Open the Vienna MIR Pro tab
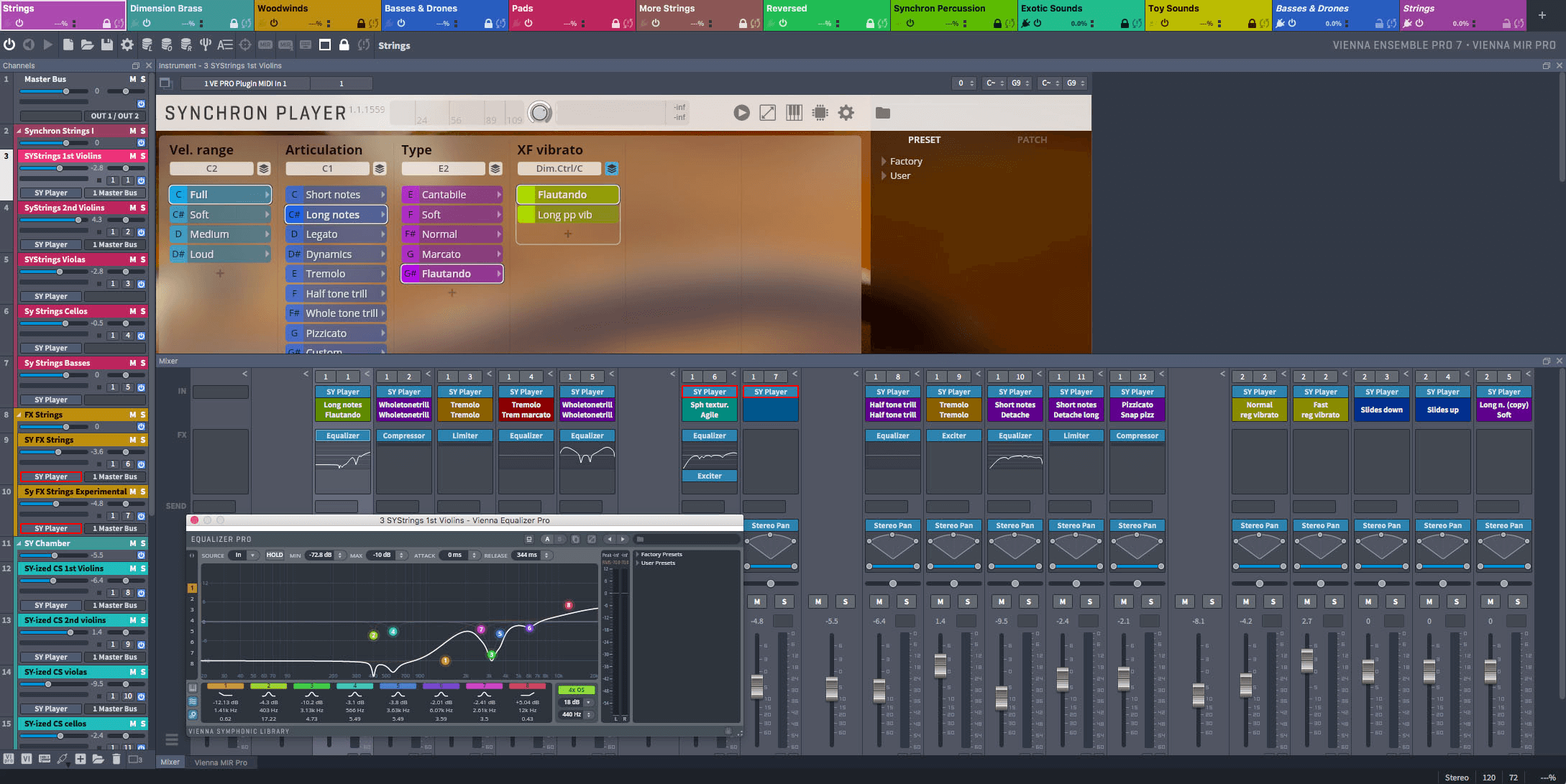 [x=221, y=762]
